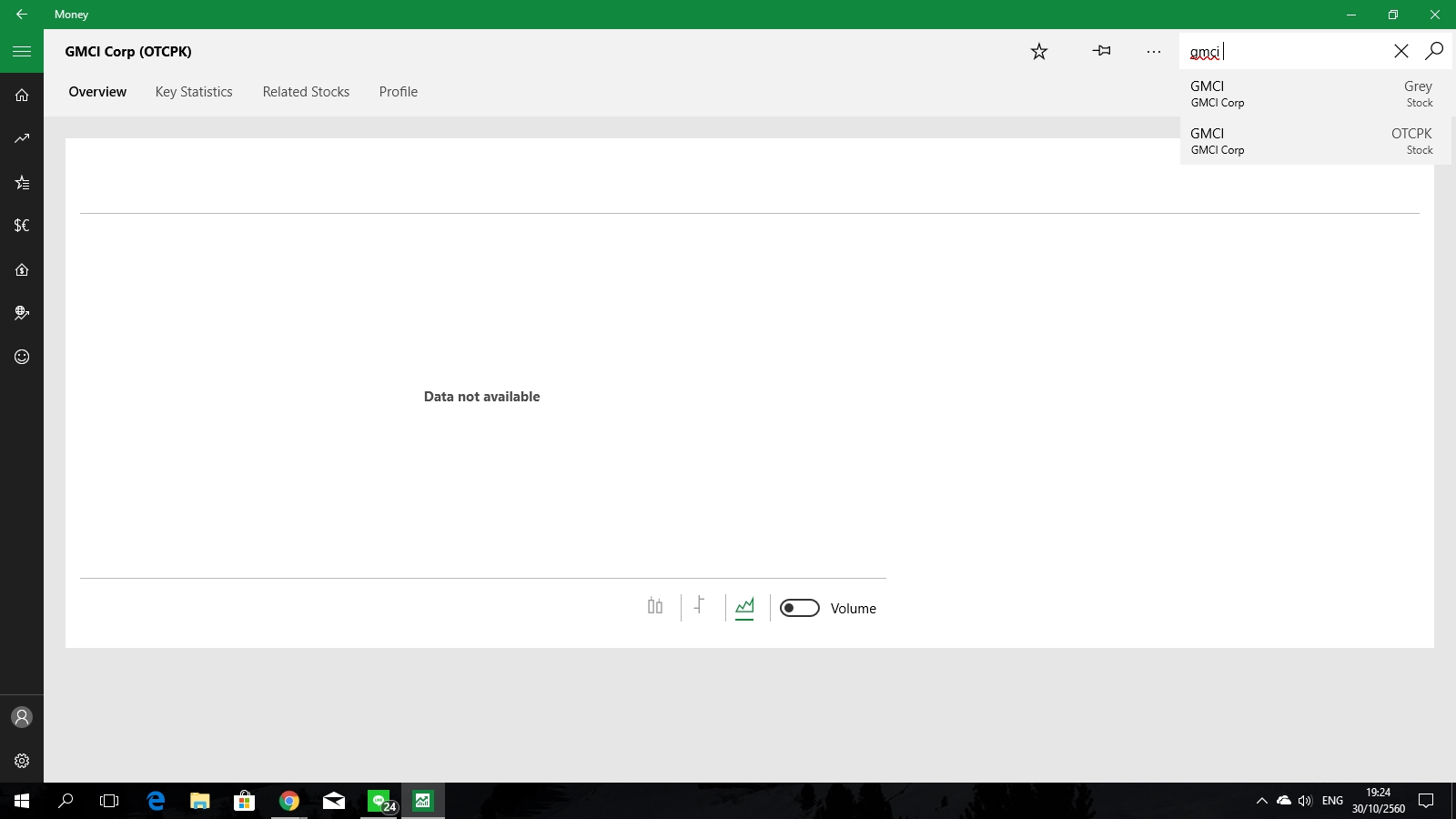The width and height of the screenshot is (1456, 819).
Task: Open Settings gear at sidebar bottom
Action: pyautogui.click(x=22, y=761)
